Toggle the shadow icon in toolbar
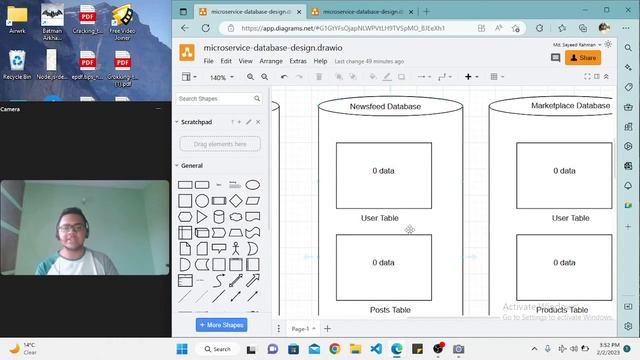This screenshot has height=360, width=640. click(x=401, y=77)
